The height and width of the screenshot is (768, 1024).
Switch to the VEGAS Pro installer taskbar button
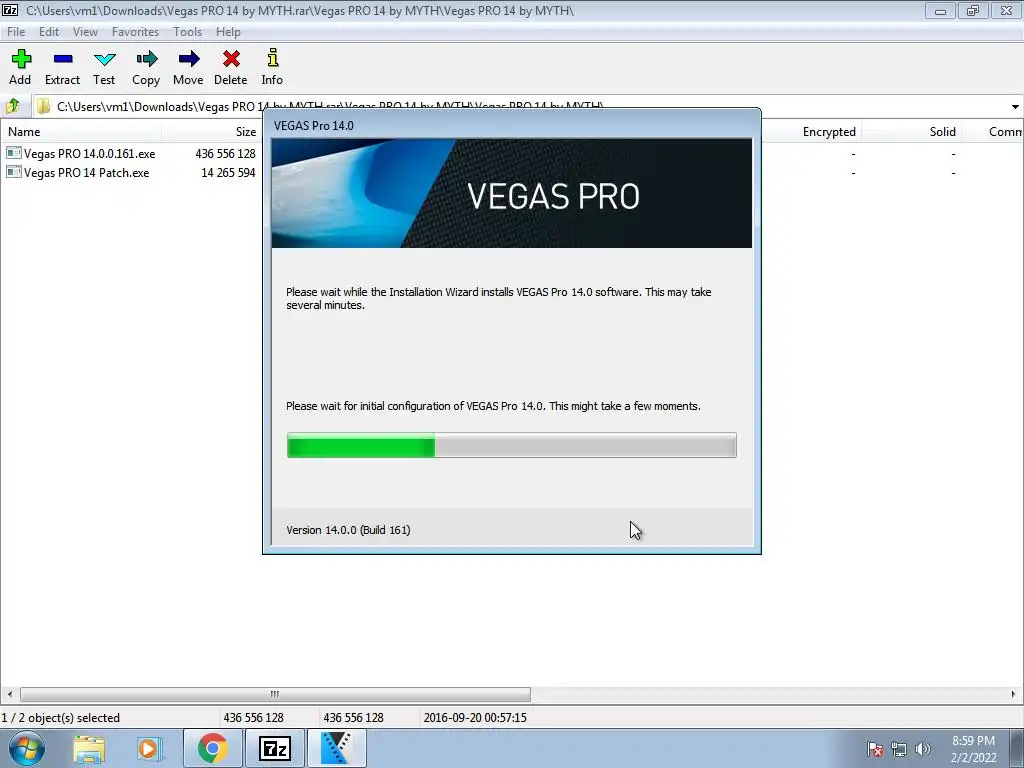[336, 748]
